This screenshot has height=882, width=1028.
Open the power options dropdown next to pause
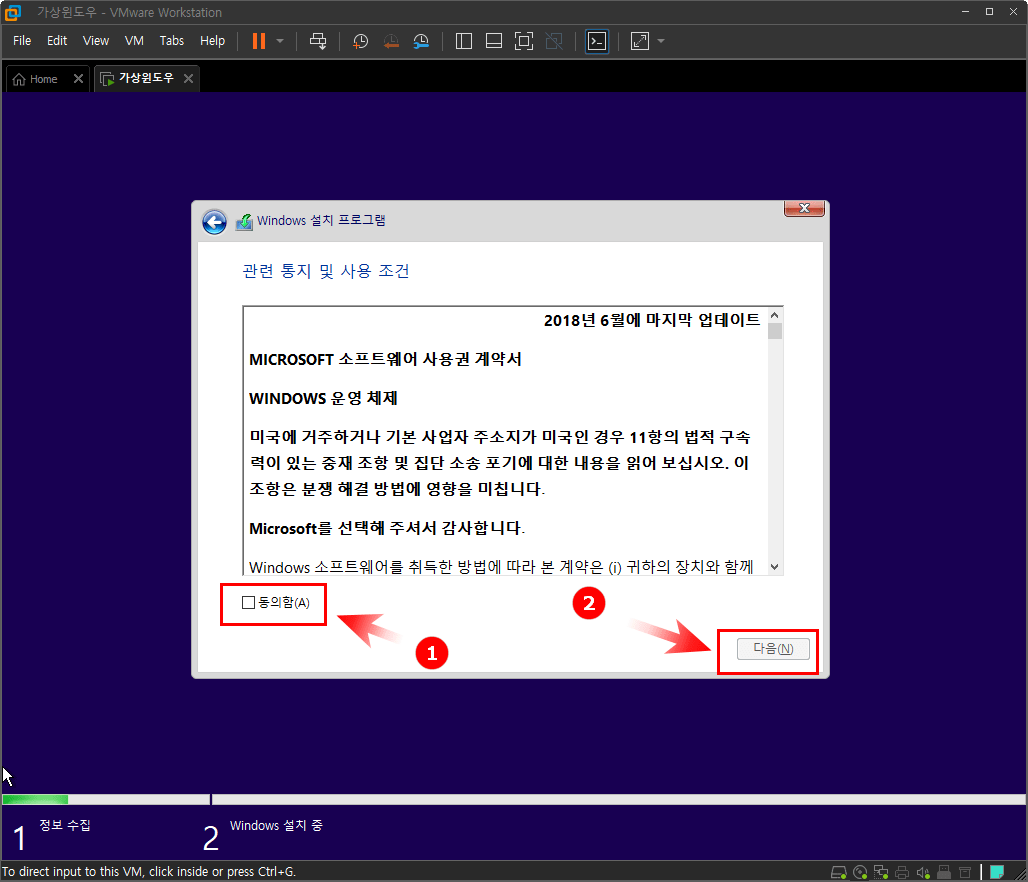pos(280,41)
